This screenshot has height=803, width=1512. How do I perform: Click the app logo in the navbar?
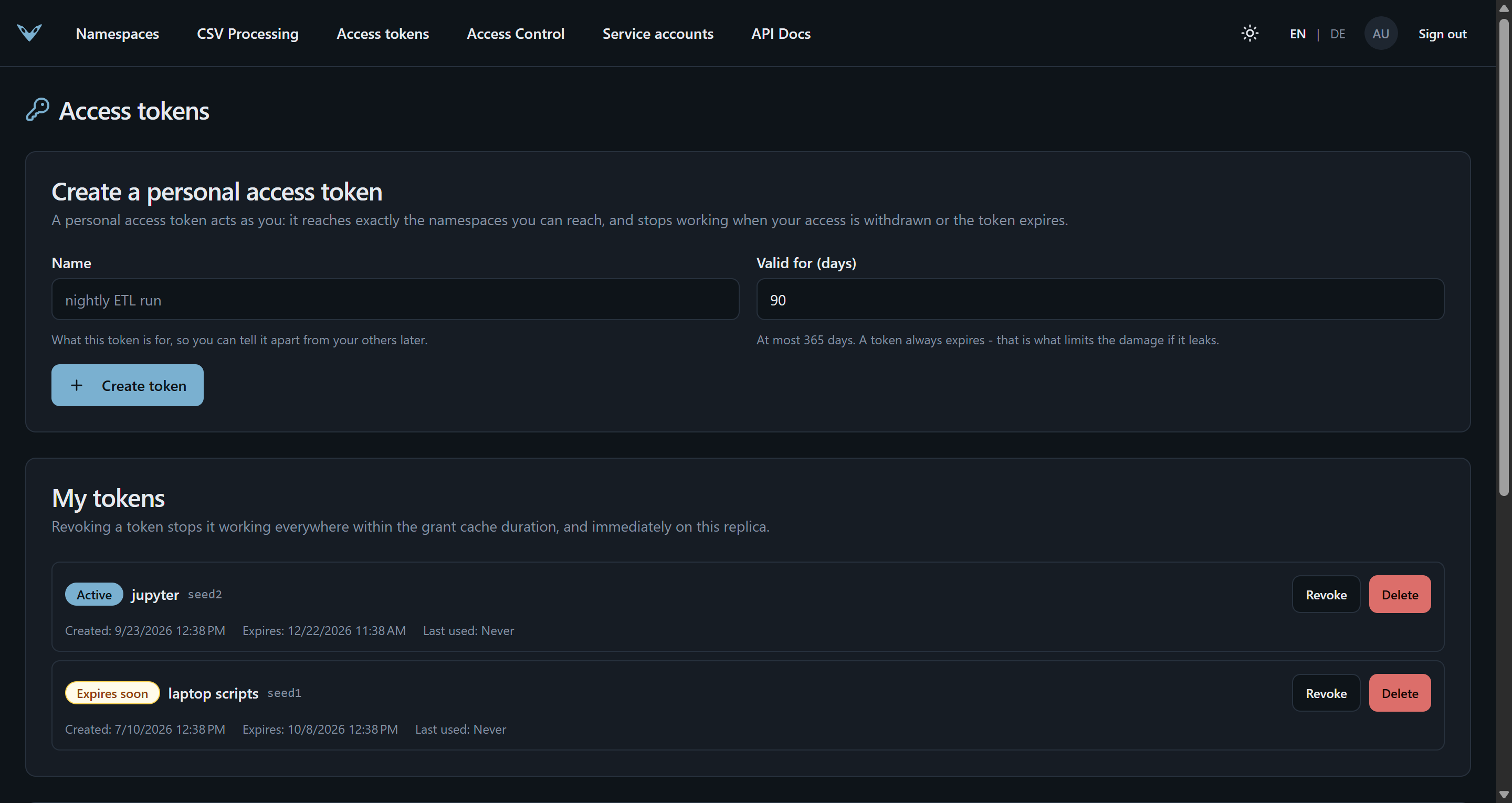(x=29, y=33)
